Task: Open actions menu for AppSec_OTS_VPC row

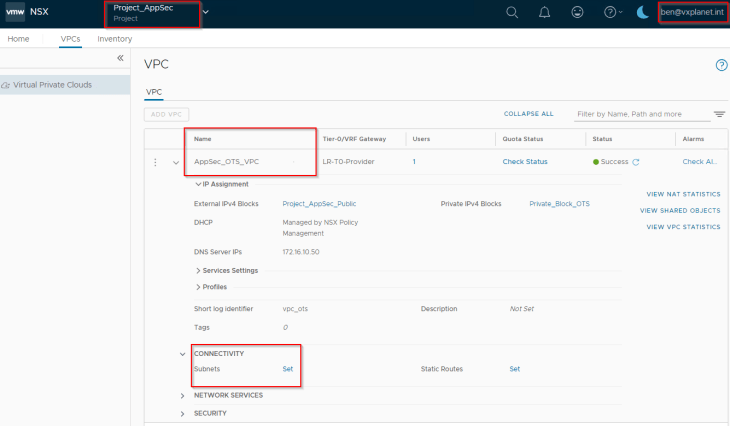Action: (x=155, y=162)
